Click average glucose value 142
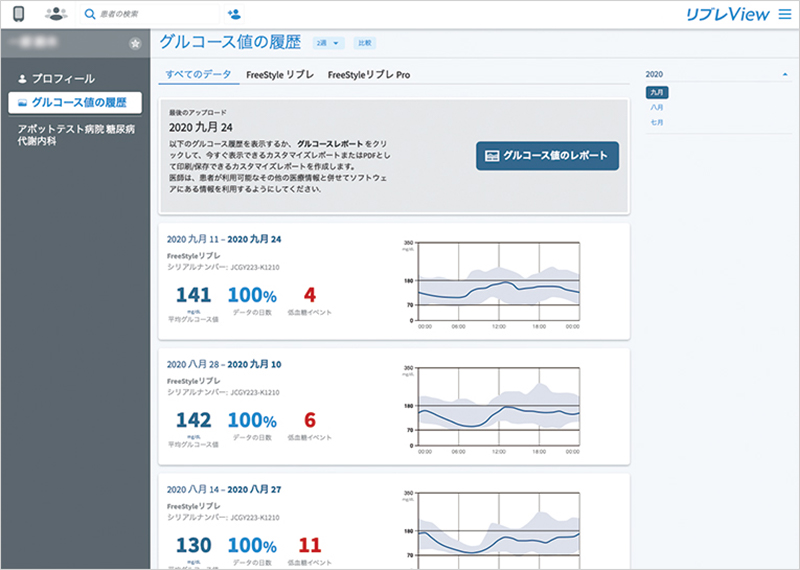This screenshot has width=800, height=570. pos(193,420)
